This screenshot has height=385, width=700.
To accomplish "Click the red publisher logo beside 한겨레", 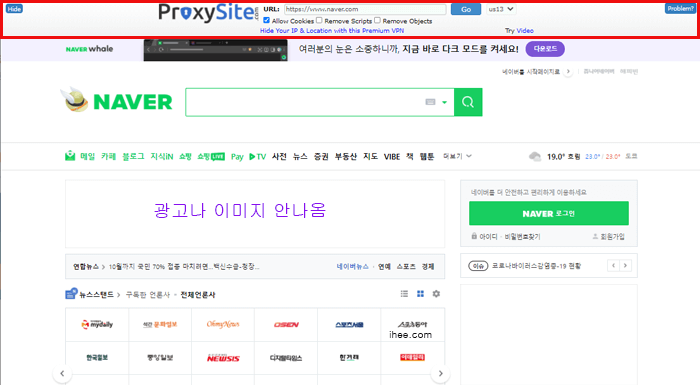I will (412, 357).
